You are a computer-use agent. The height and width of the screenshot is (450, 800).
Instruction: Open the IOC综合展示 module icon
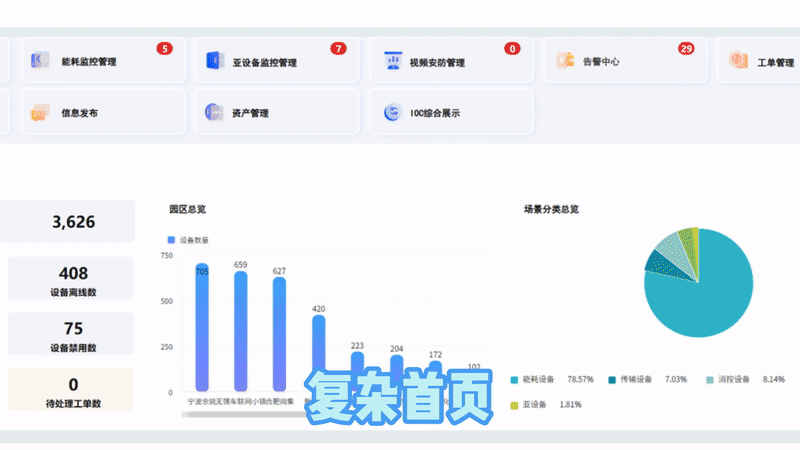(x=392, y=112)
